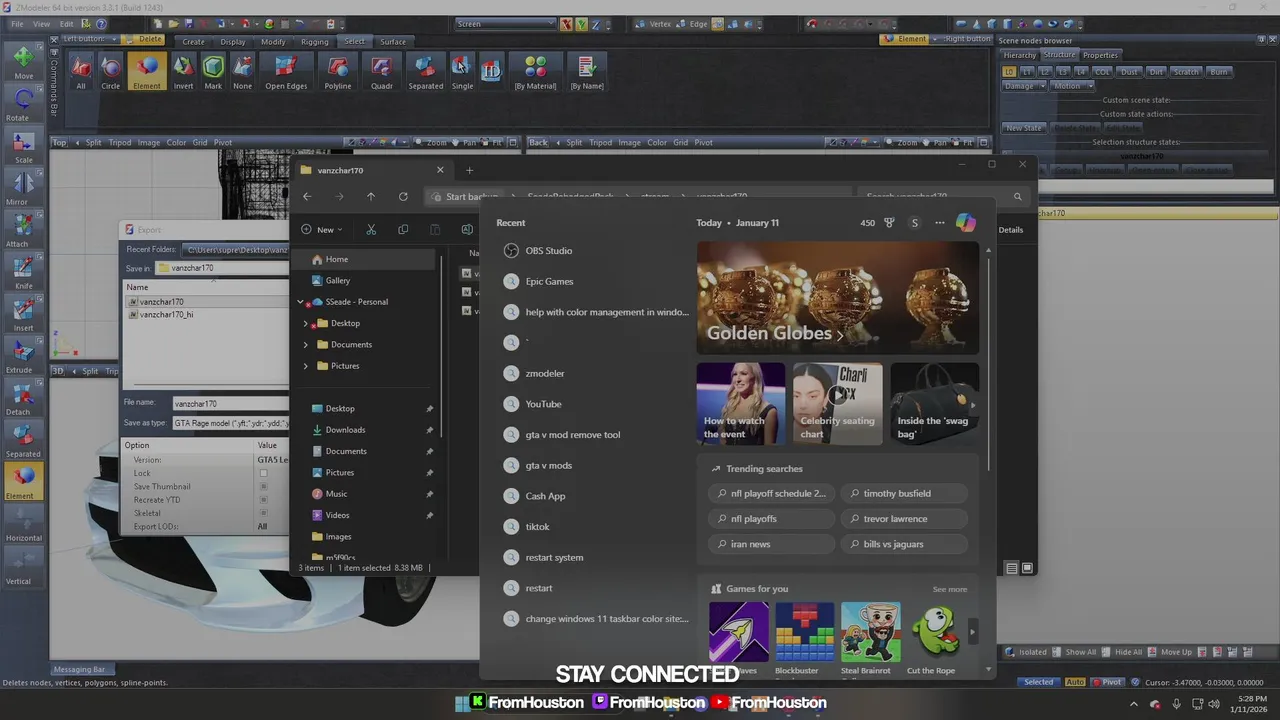Activate the Mirror tool
This screenshot has width=1280, height=720.
point(22,188)
